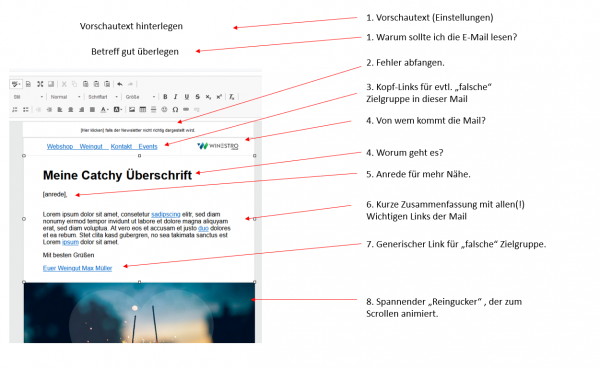This screenshot has height=368, width=600.
Task: Click the increase indent icon
Action: point(49,109)
